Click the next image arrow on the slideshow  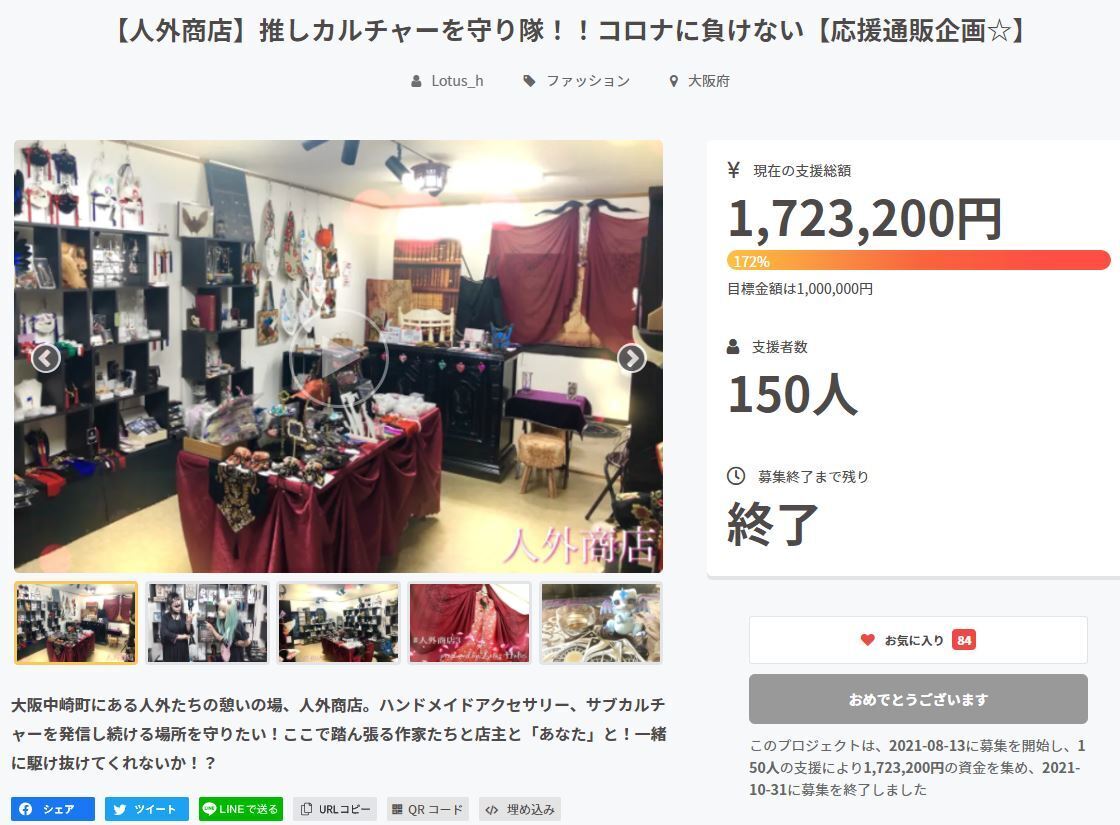[631, 359]
